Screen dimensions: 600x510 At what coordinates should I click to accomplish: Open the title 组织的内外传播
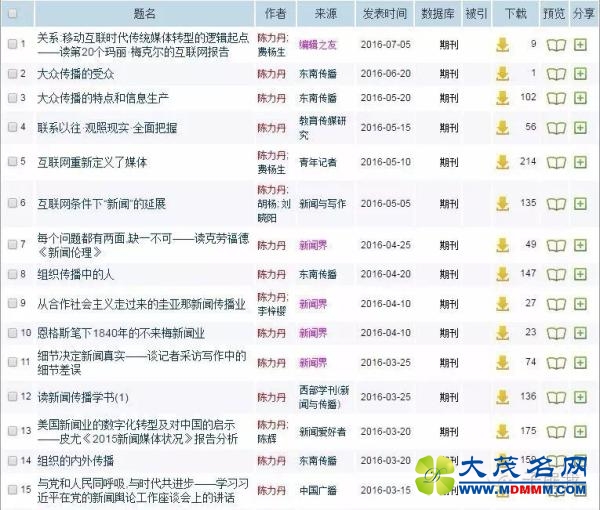coord(75,461)
